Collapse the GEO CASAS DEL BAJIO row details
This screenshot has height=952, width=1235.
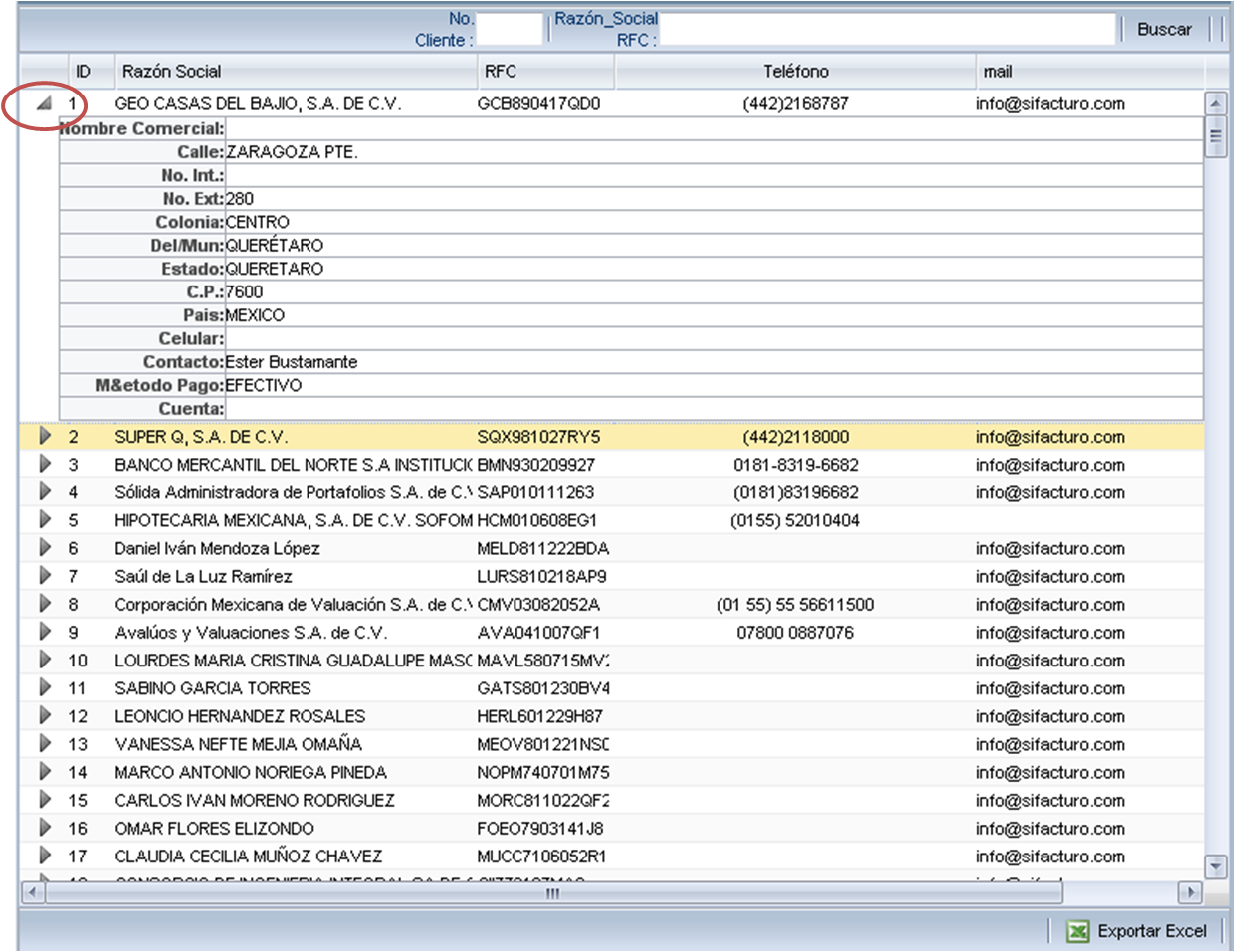pos(44,102)
